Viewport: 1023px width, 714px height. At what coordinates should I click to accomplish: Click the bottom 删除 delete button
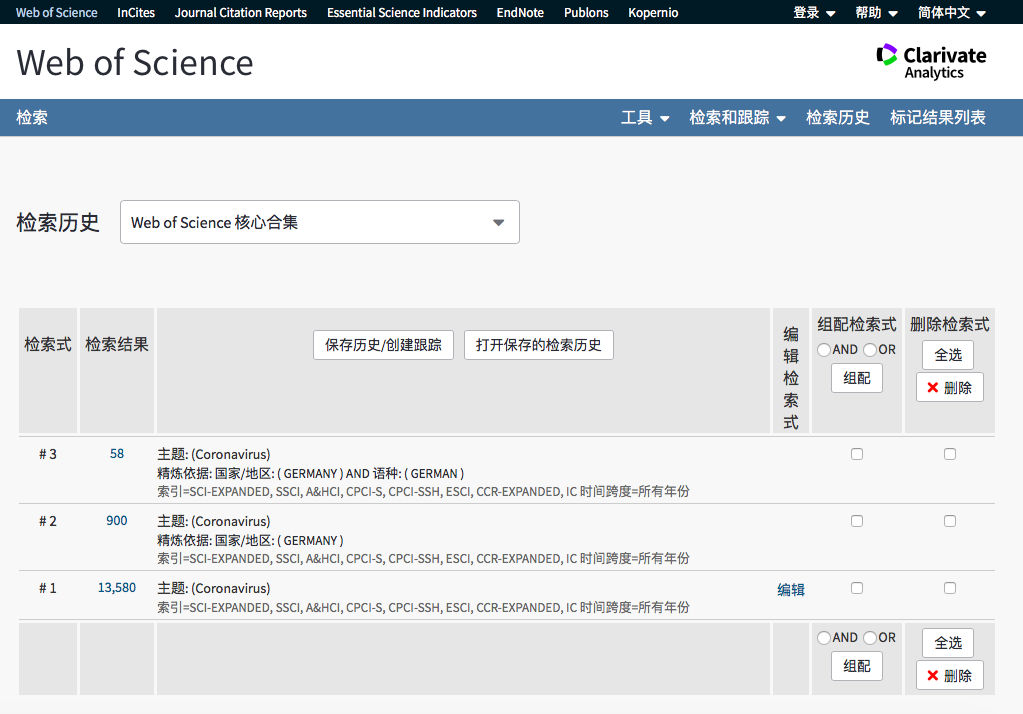[x=949, y=675]
